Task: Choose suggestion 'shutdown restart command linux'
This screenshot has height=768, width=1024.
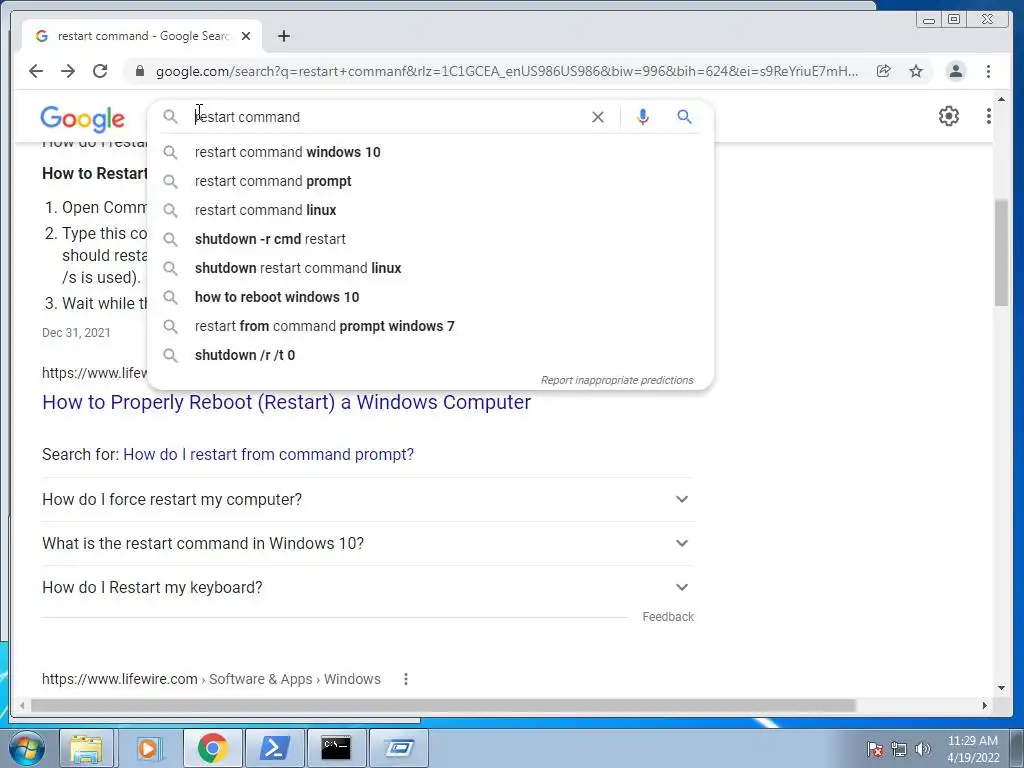Action: click(x=431, y=268)
